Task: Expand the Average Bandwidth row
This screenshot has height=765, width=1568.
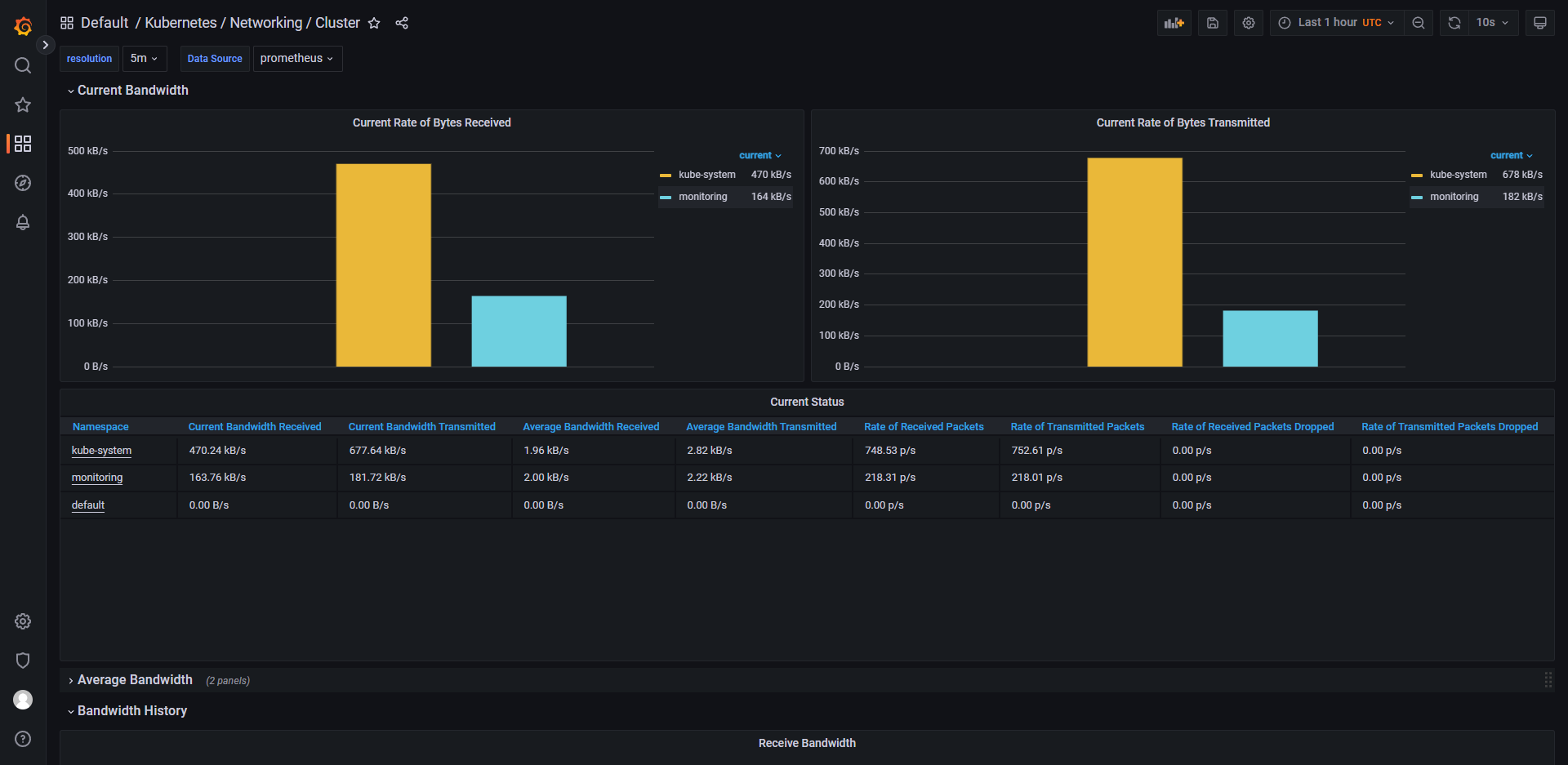Action: click(x=135, y=680)
